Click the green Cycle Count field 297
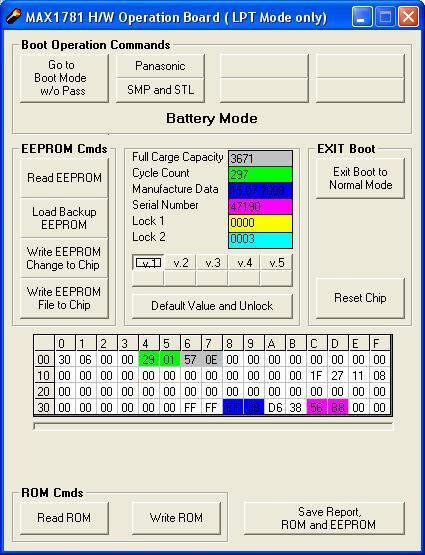This screenshot has width=425, height=555. coord(260,174)
